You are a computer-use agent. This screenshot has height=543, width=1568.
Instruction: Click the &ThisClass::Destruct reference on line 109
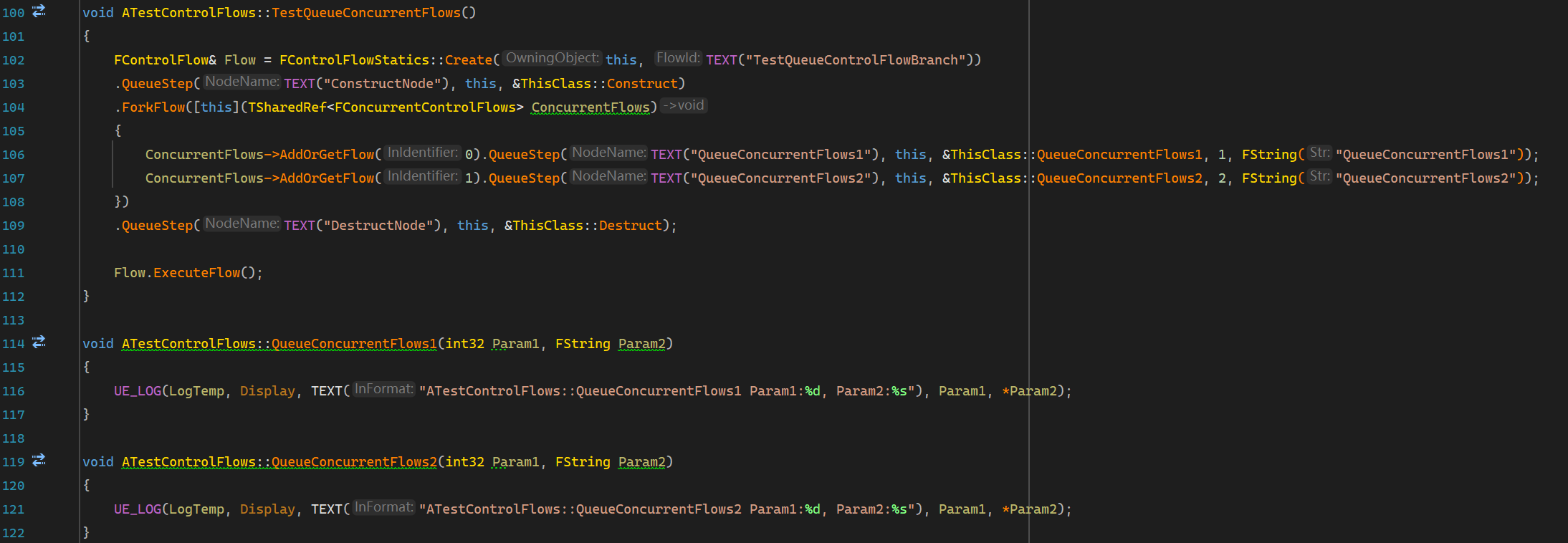[x=583, y=226]
